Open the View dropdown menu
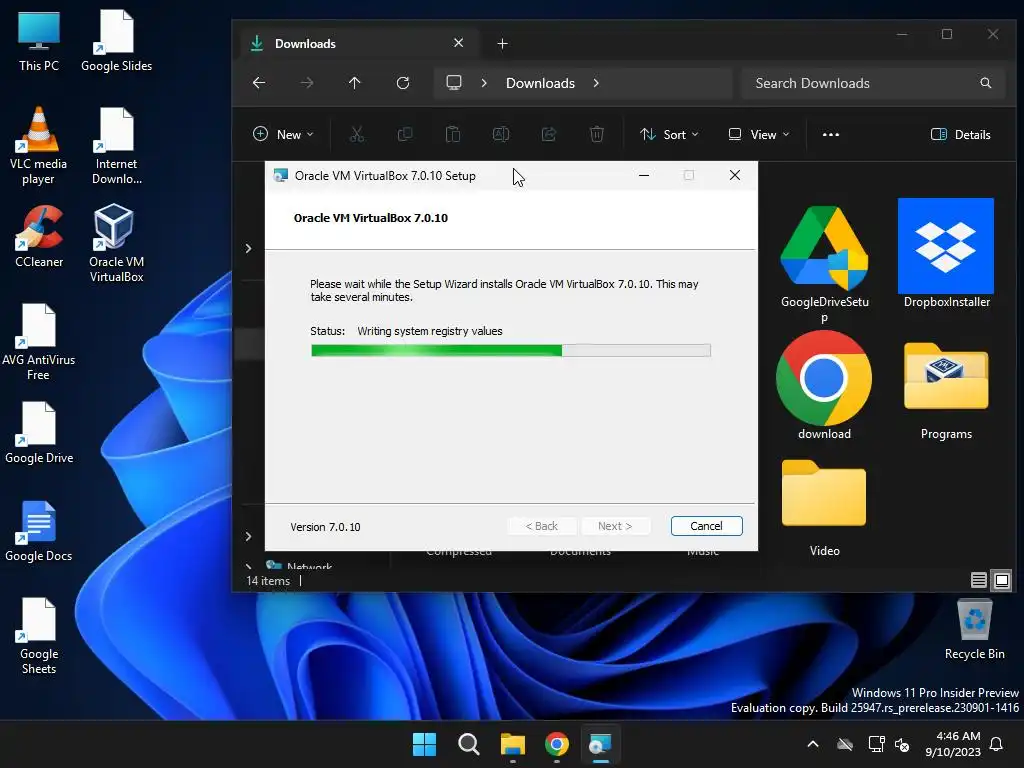 click(759, 135)
